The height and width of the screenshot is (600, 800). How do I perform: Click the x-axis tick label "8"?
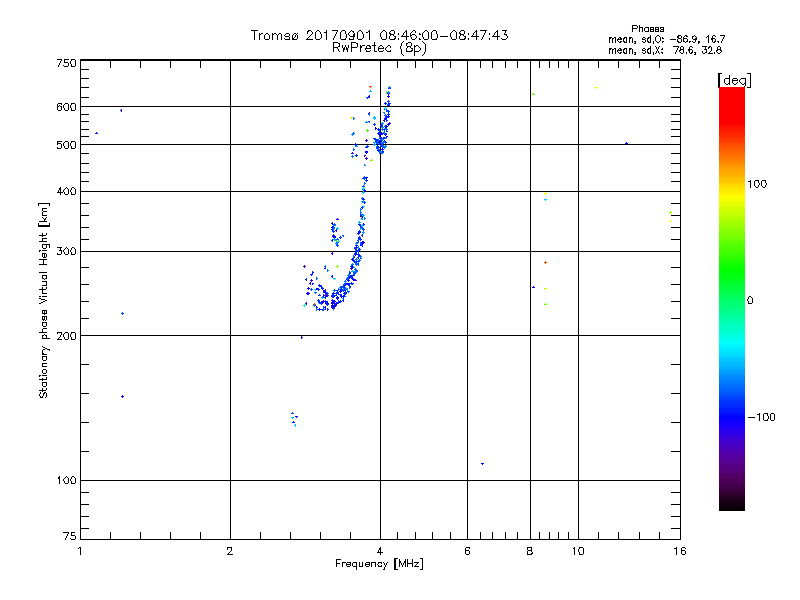click(530, 551)
